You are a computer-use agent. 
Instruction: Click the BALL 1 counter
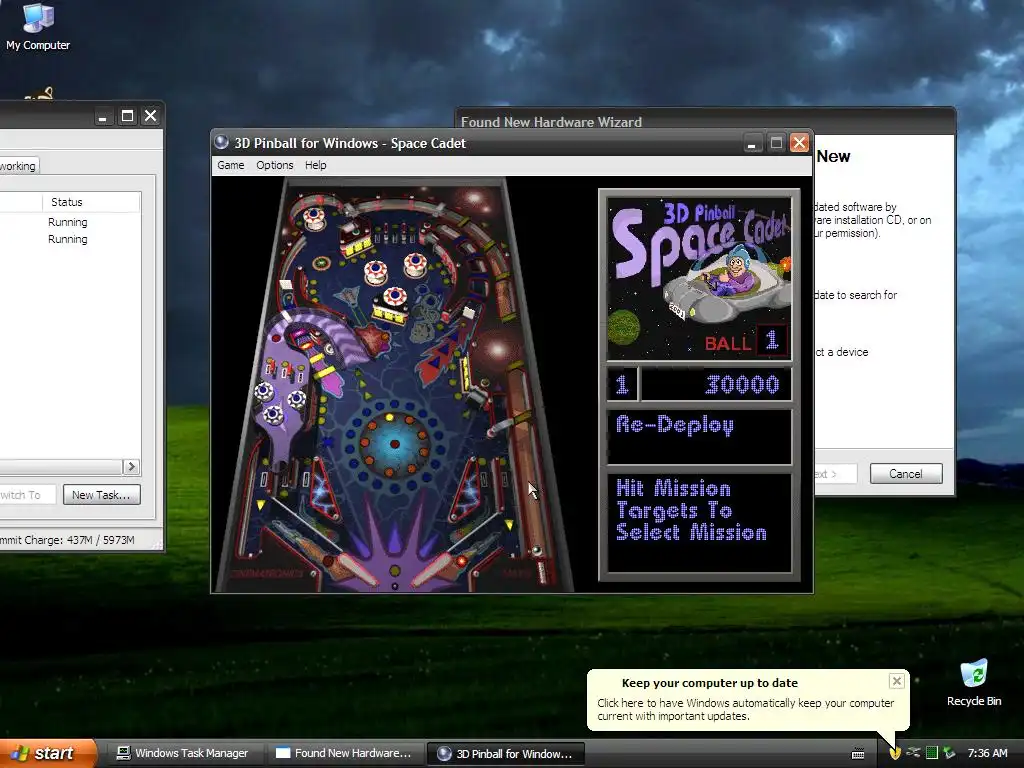746,342
